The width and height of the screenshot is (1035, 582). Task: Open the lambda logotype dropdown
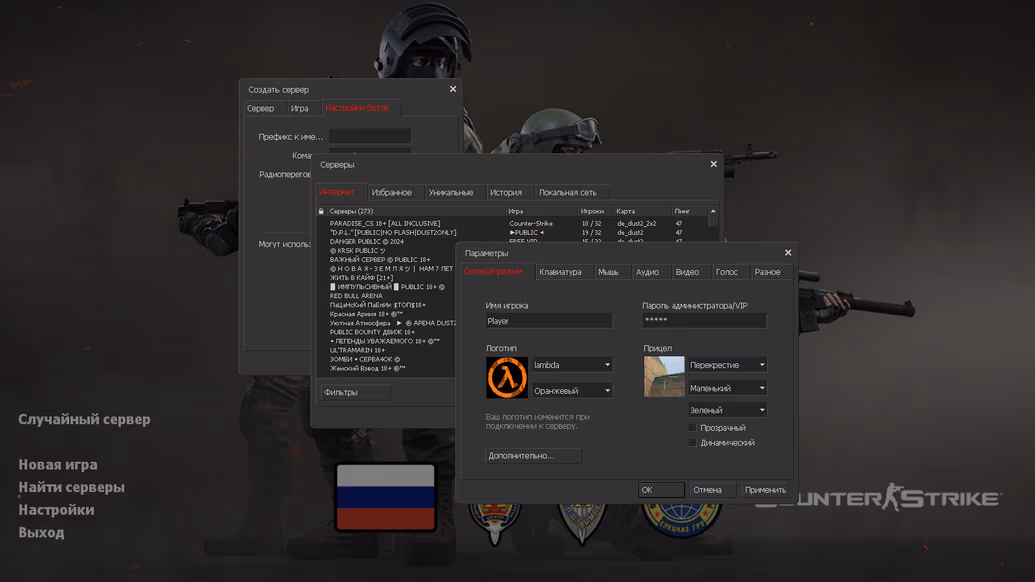(573, 365)
